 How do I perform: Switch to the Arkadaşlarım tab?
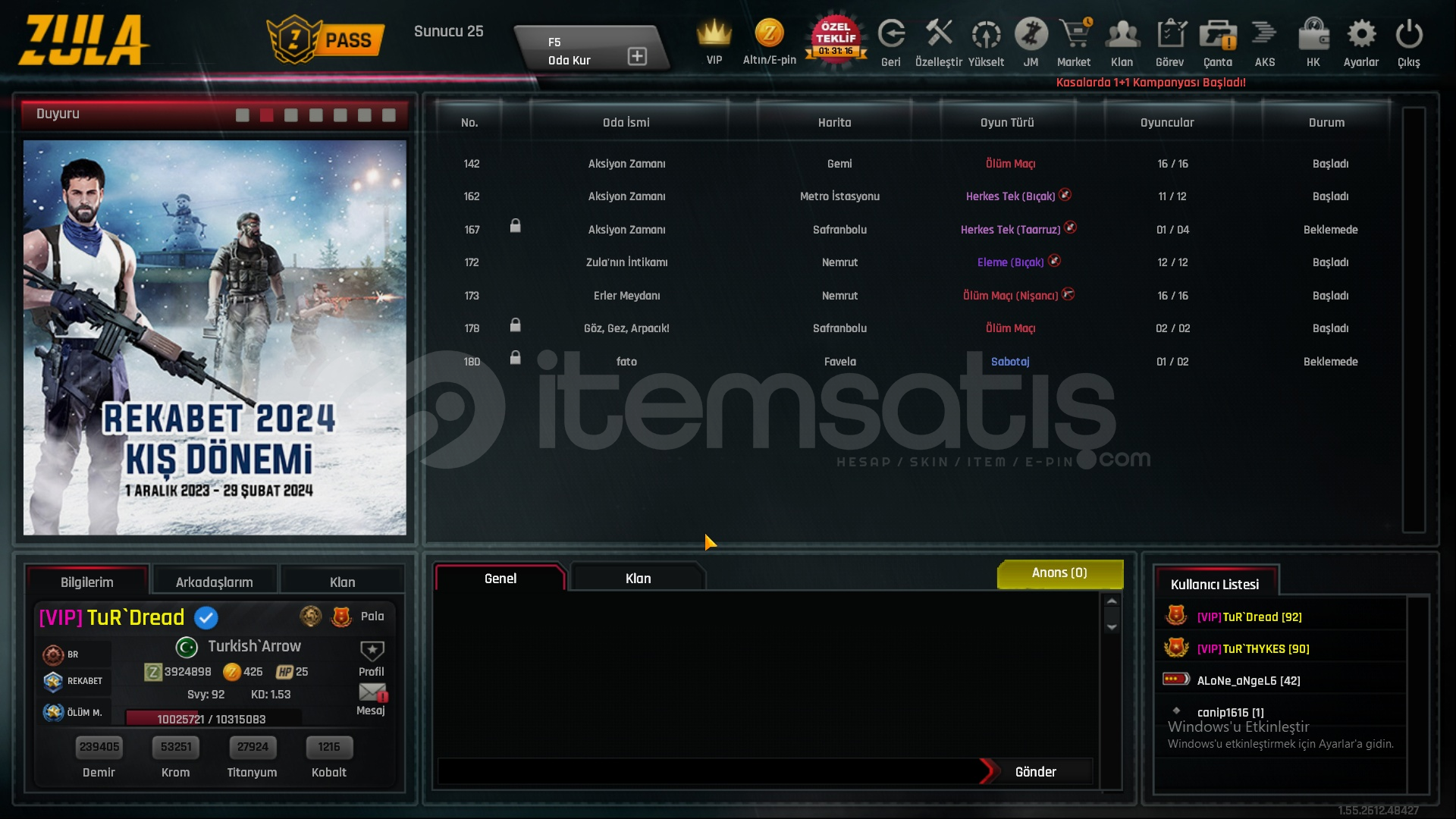(x=215, y=582)
